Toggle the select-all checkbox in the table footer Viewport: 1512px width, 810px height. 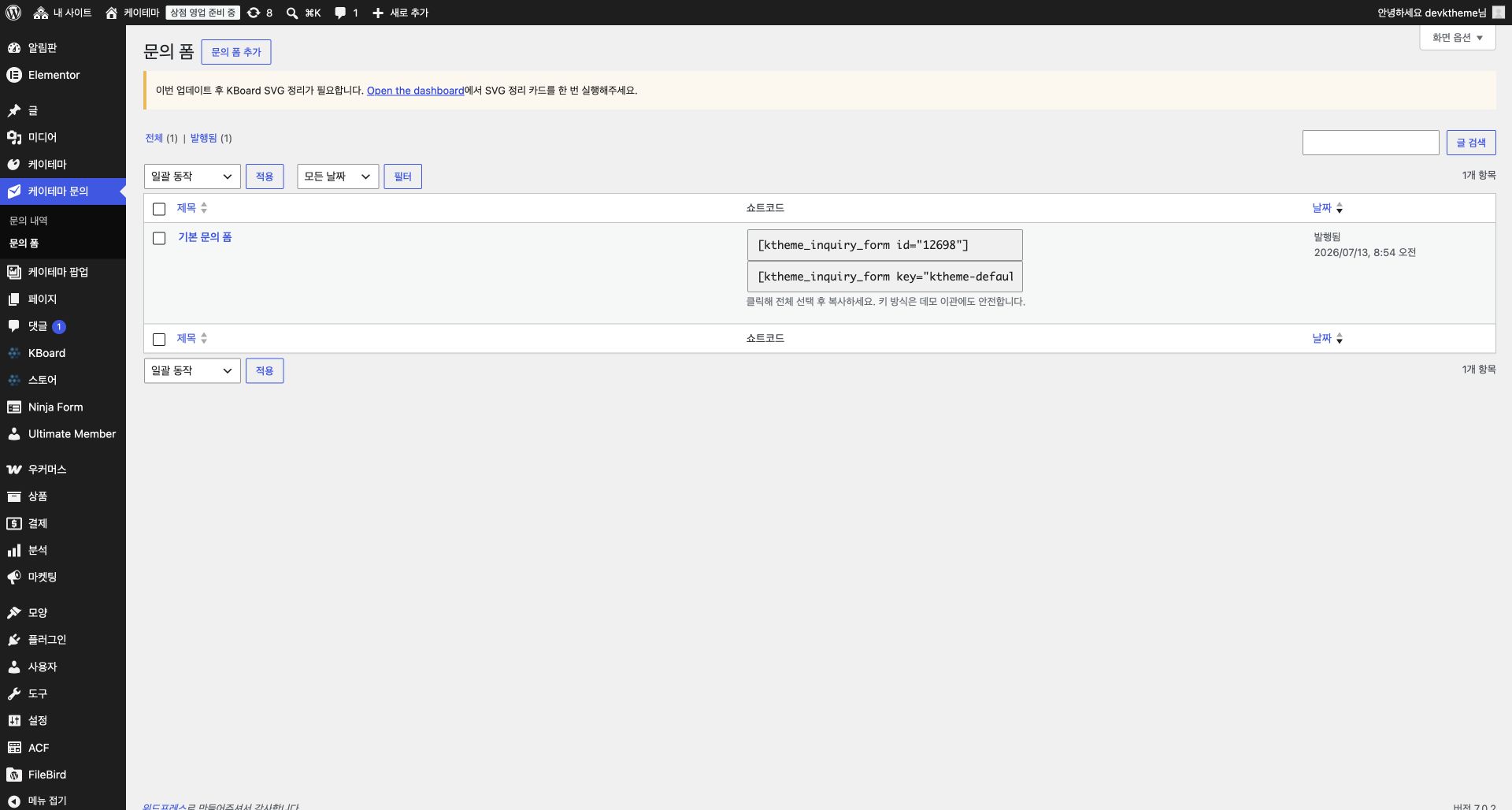159,339
